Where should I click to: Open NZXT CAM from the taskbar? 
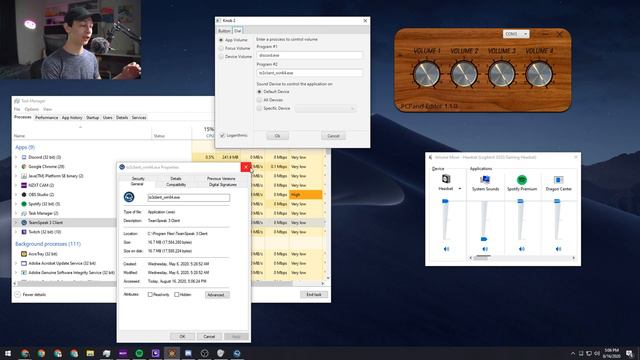pyautogui.click(x=123, y=353)
